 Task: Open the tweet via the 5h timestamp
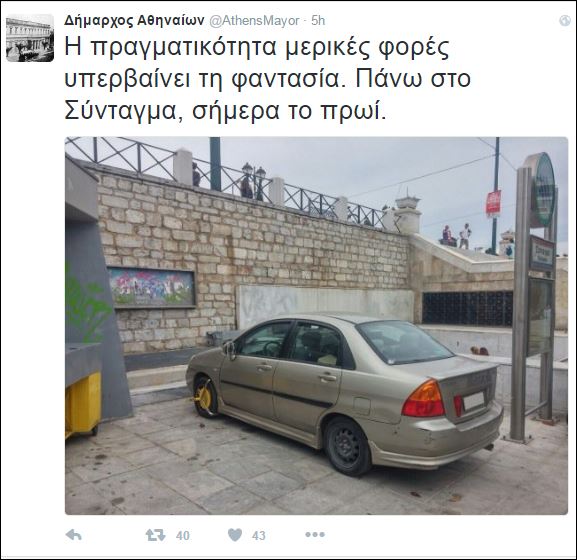tap(318, 21)
